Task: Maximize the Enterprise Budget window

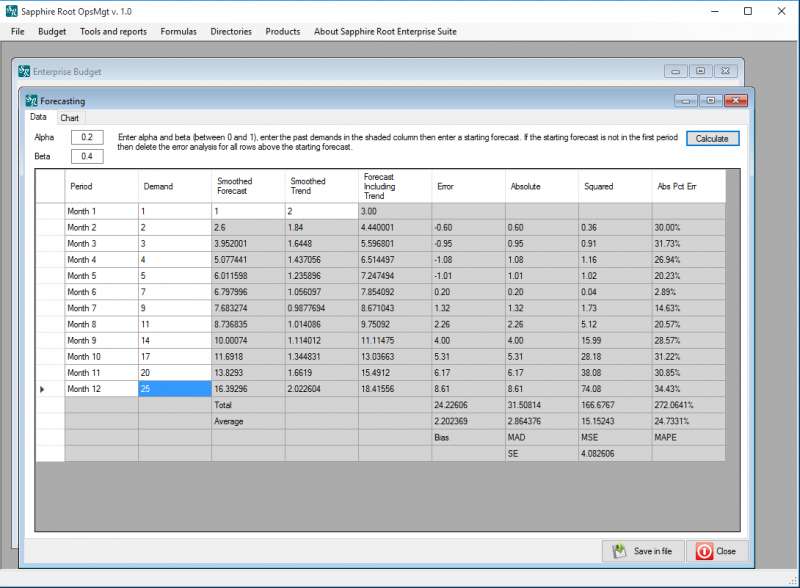Action: coord(701,71)
